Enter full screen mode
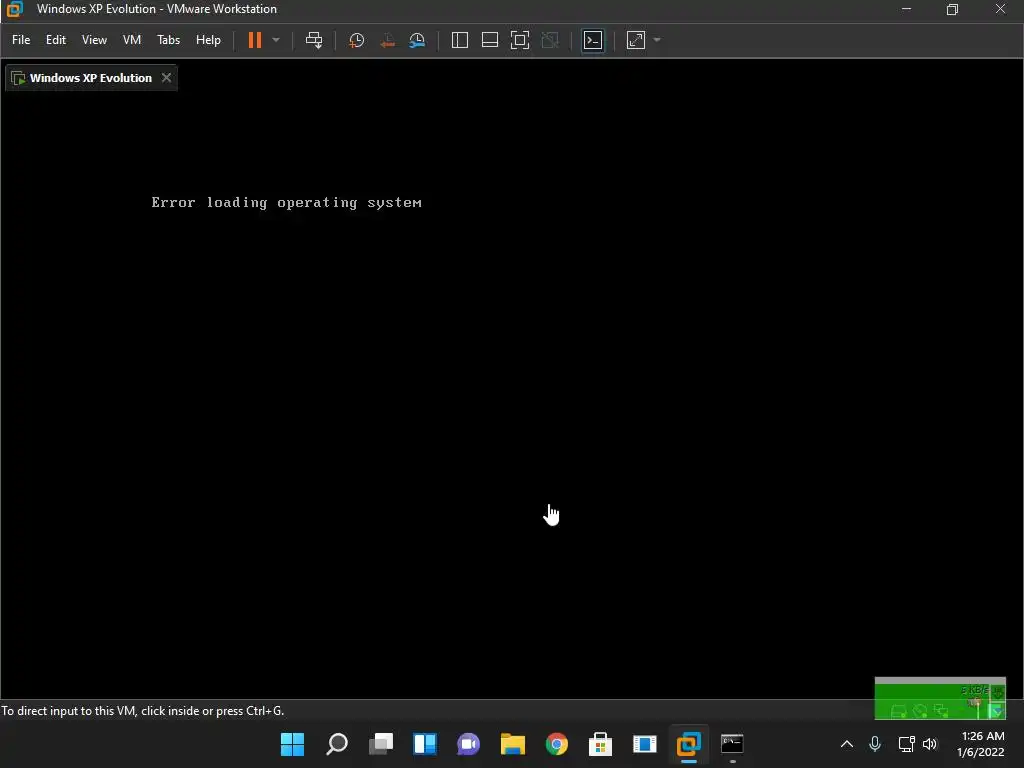 coord(520,40)
